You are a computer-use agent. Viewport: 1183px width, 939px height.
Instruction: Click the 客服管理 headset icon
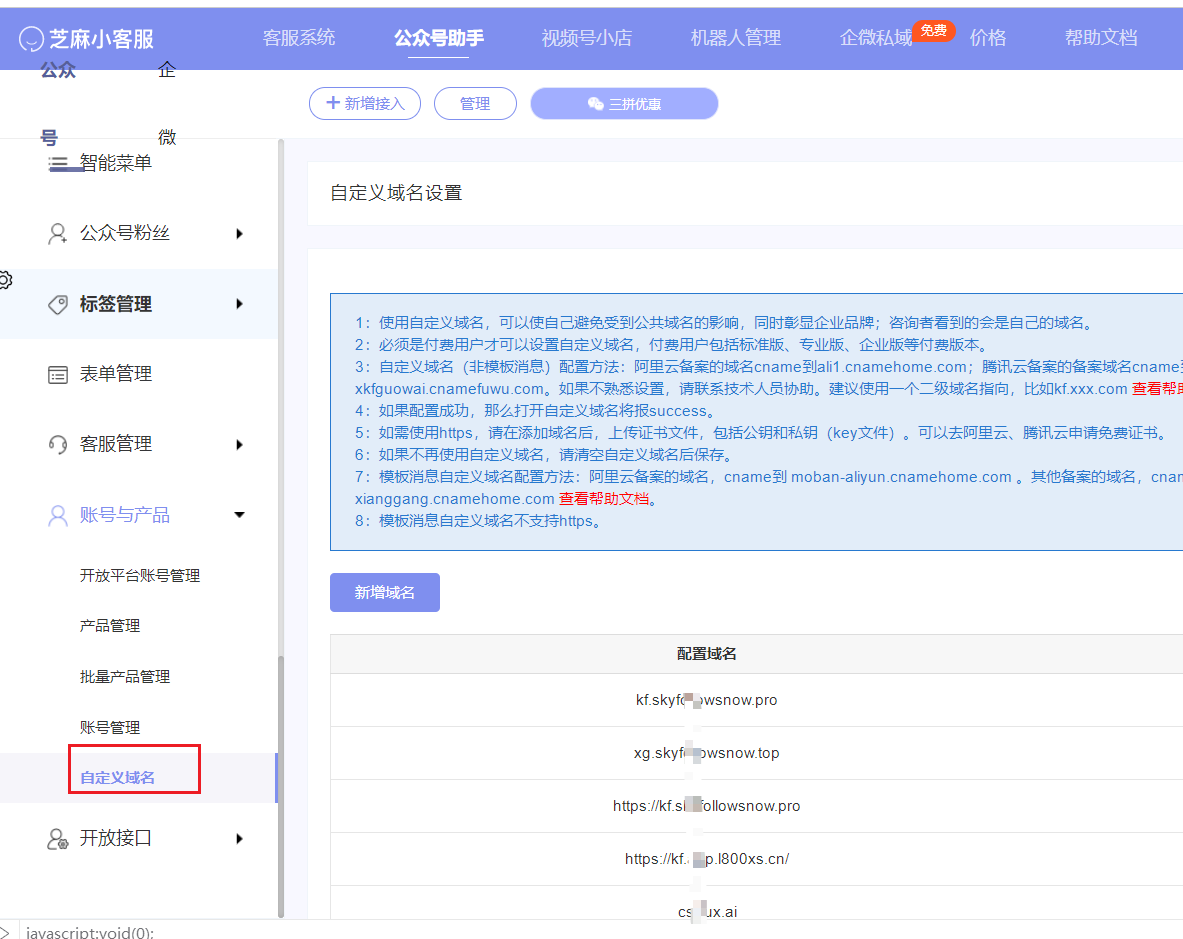point(58,445)
